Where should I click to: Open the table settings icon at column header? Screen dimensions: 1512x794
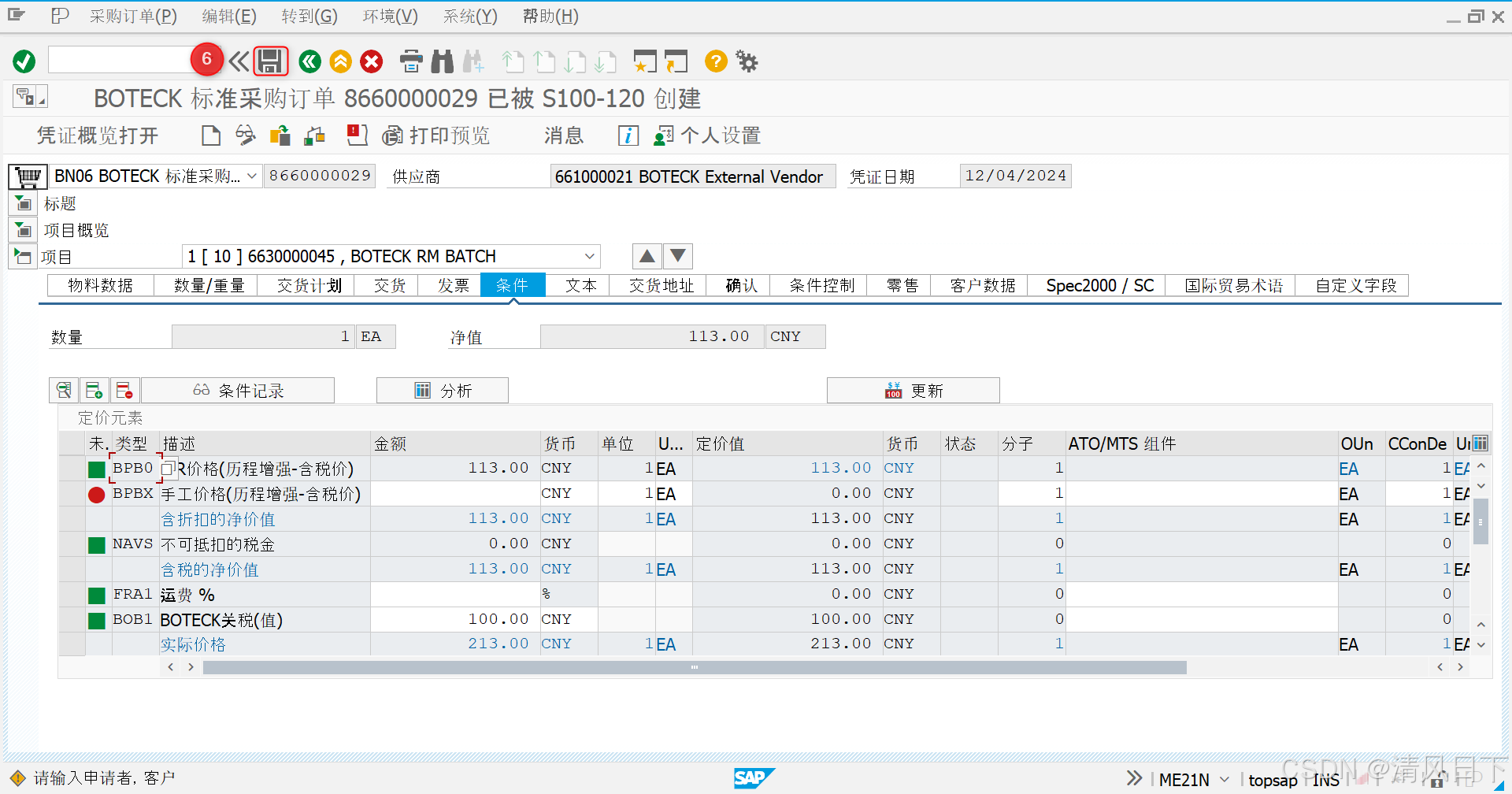pyautogui.click(x=1480, y=443)
